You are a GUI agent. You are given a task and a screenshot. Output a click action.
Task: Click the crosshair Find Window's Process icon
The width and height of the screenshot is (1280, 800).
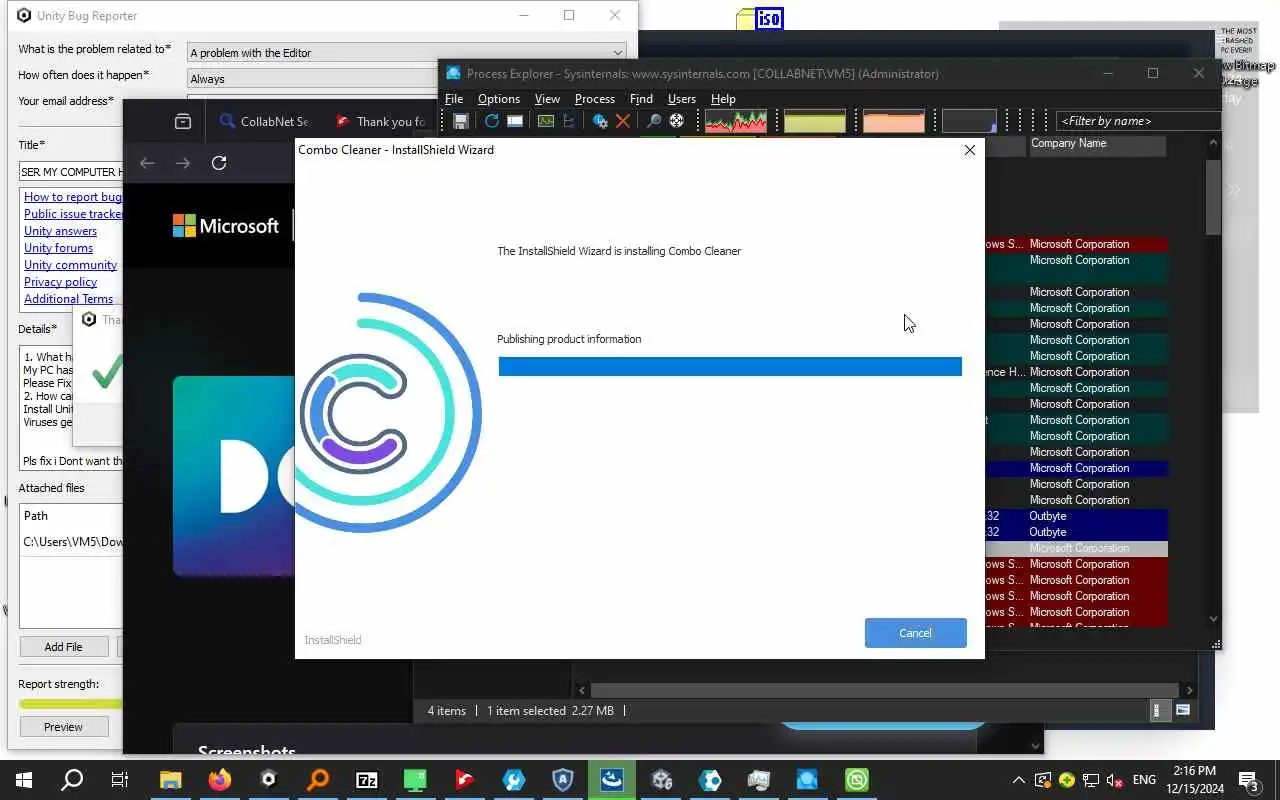677,121
